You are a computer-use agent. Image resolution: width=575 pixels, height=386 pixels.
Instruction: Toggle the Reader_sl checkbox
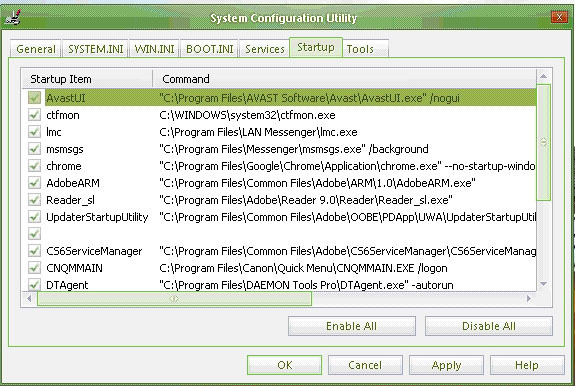click(x=34, y=200)
